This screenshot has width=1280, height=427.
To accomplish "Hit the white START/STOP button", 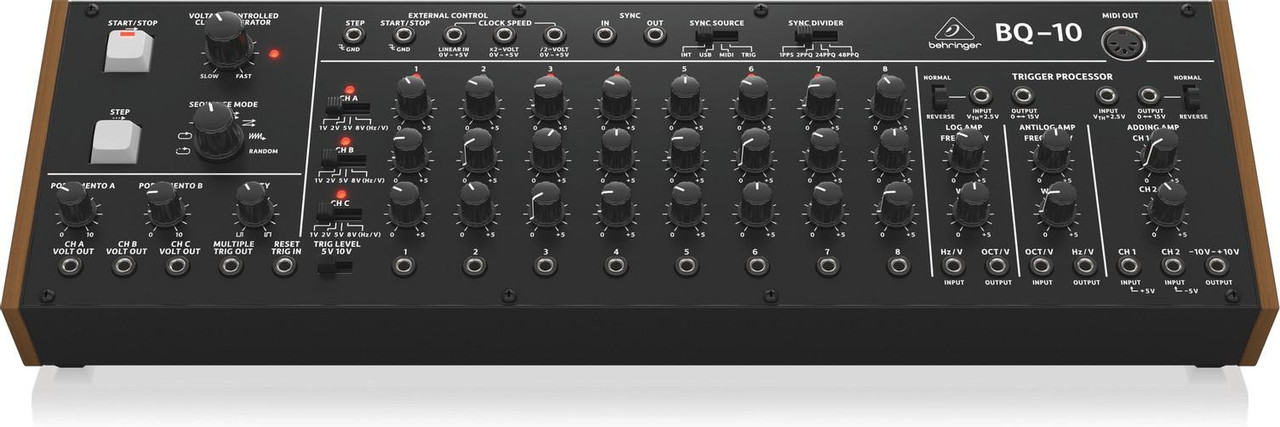I will pyautogui.click(x=132, y=49).
